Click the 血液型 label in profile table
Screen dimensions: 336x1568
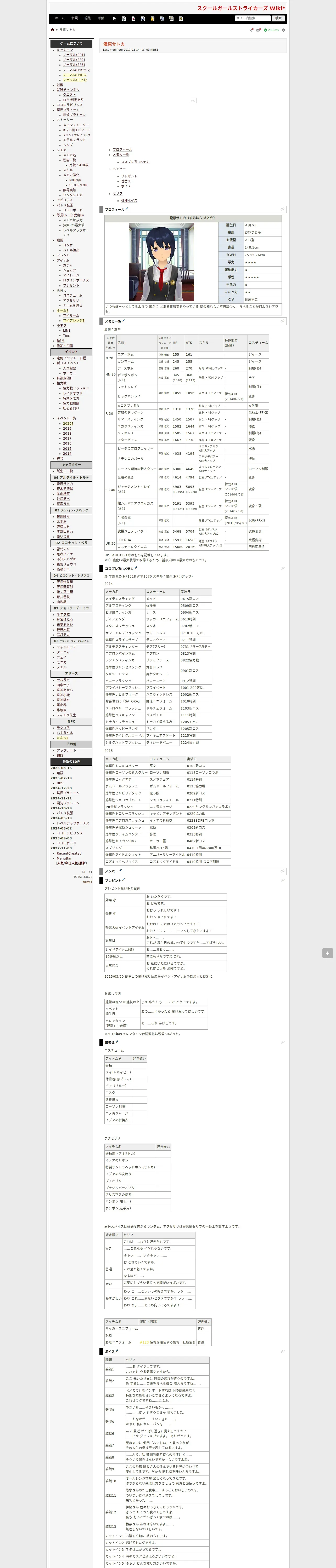click(x=231, y=240)
